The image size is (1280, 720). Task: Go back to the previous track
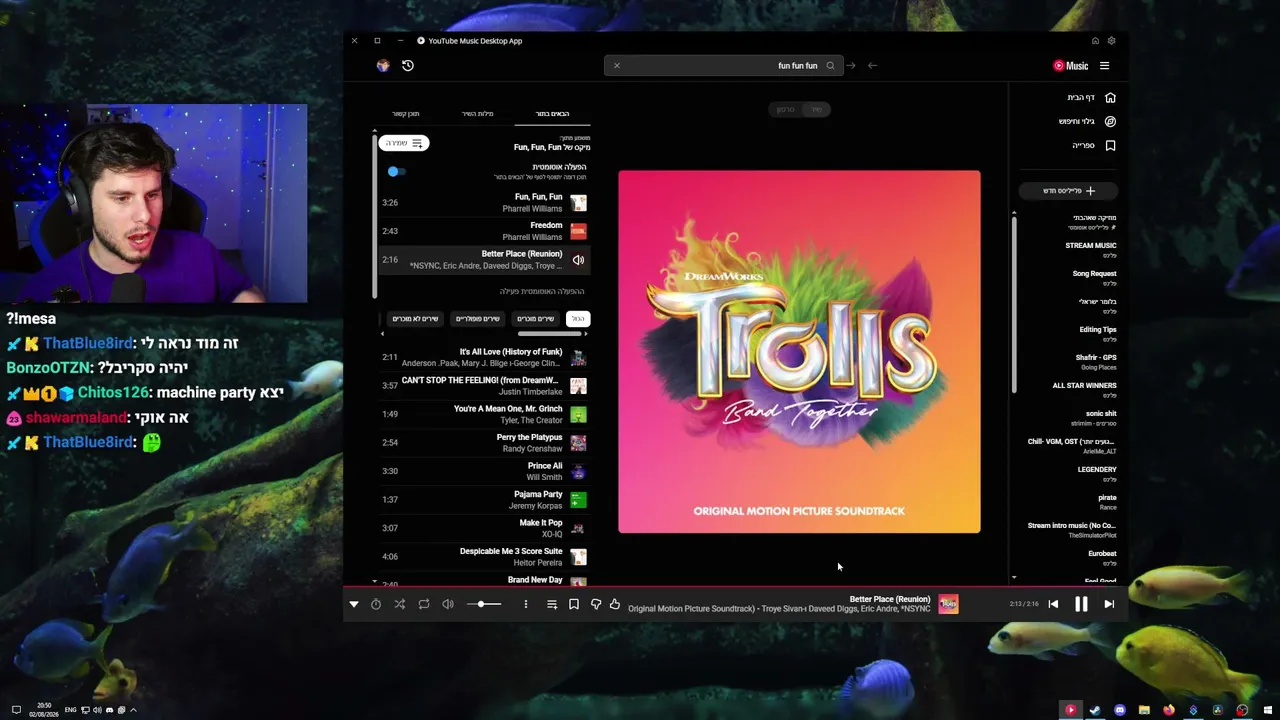point(1053,604)
